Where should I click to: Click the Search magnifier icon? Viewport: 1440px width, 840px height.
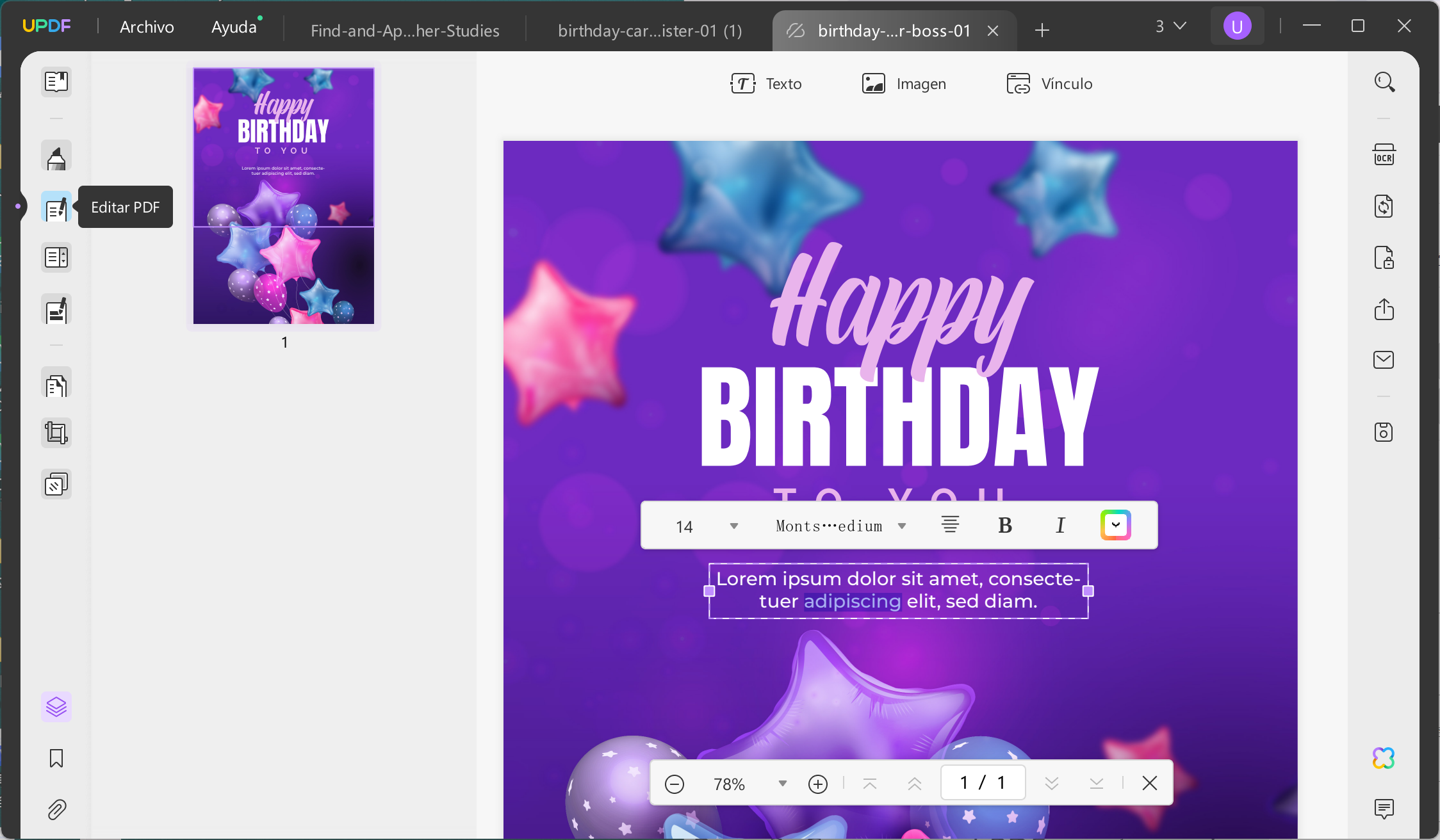[x=1384, y=82]
